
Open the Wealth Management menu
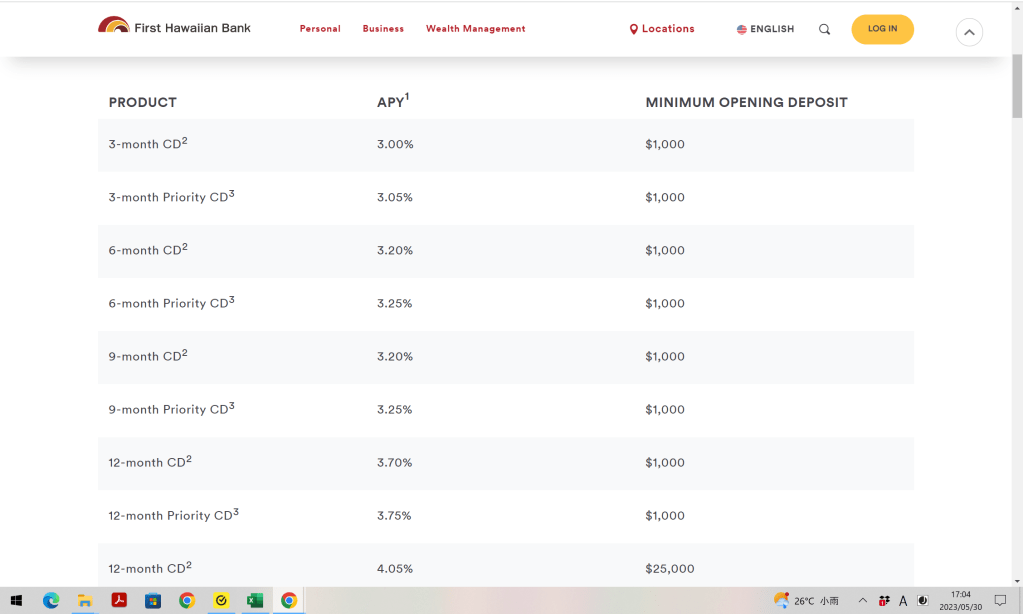[475, 29]
